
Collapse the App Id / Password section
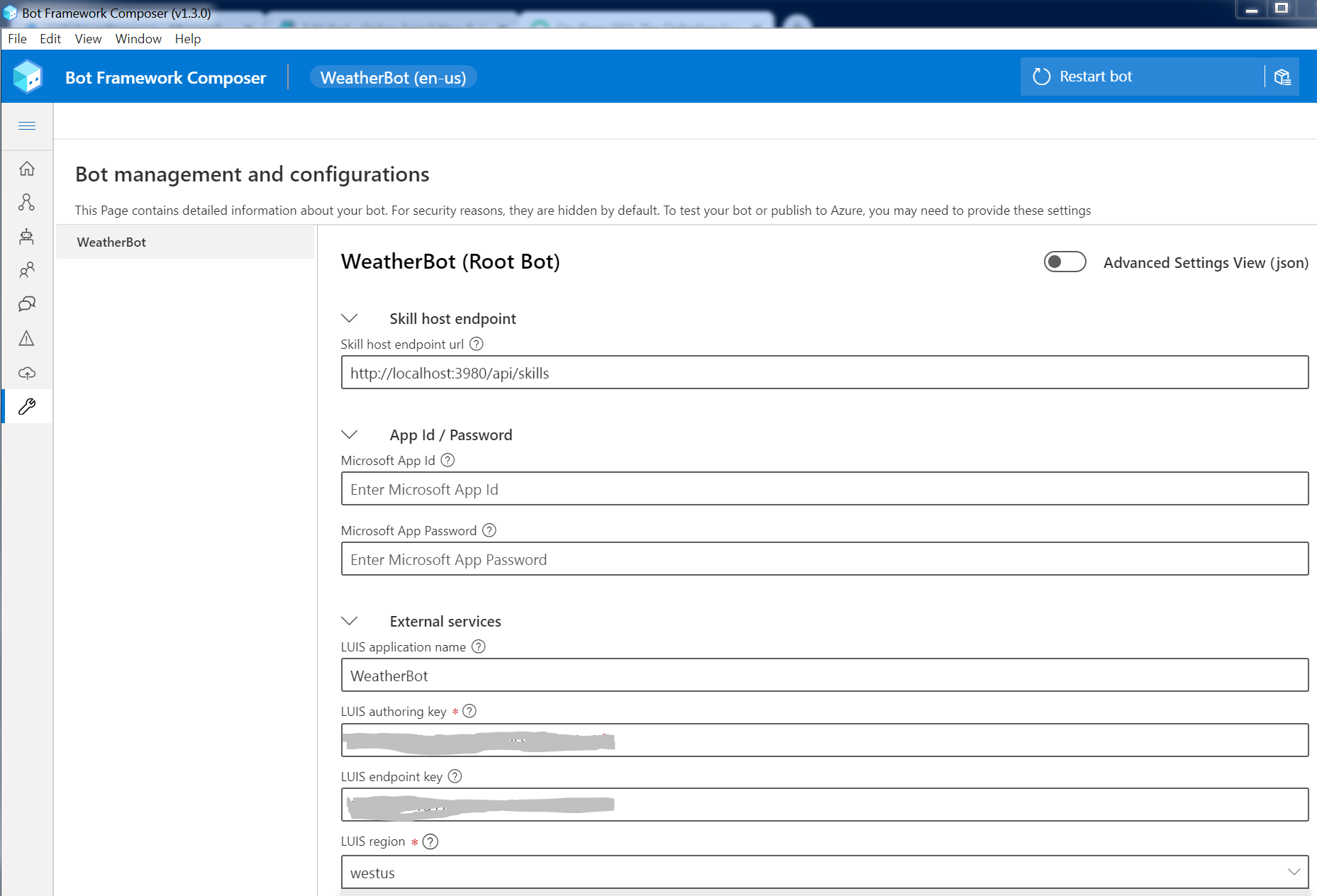(350, 435)
